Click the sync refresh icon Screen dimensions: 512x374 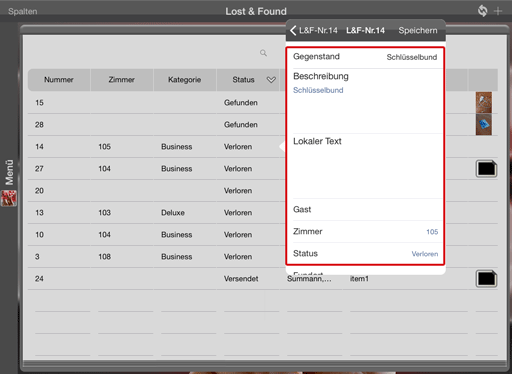click(482, 11)
